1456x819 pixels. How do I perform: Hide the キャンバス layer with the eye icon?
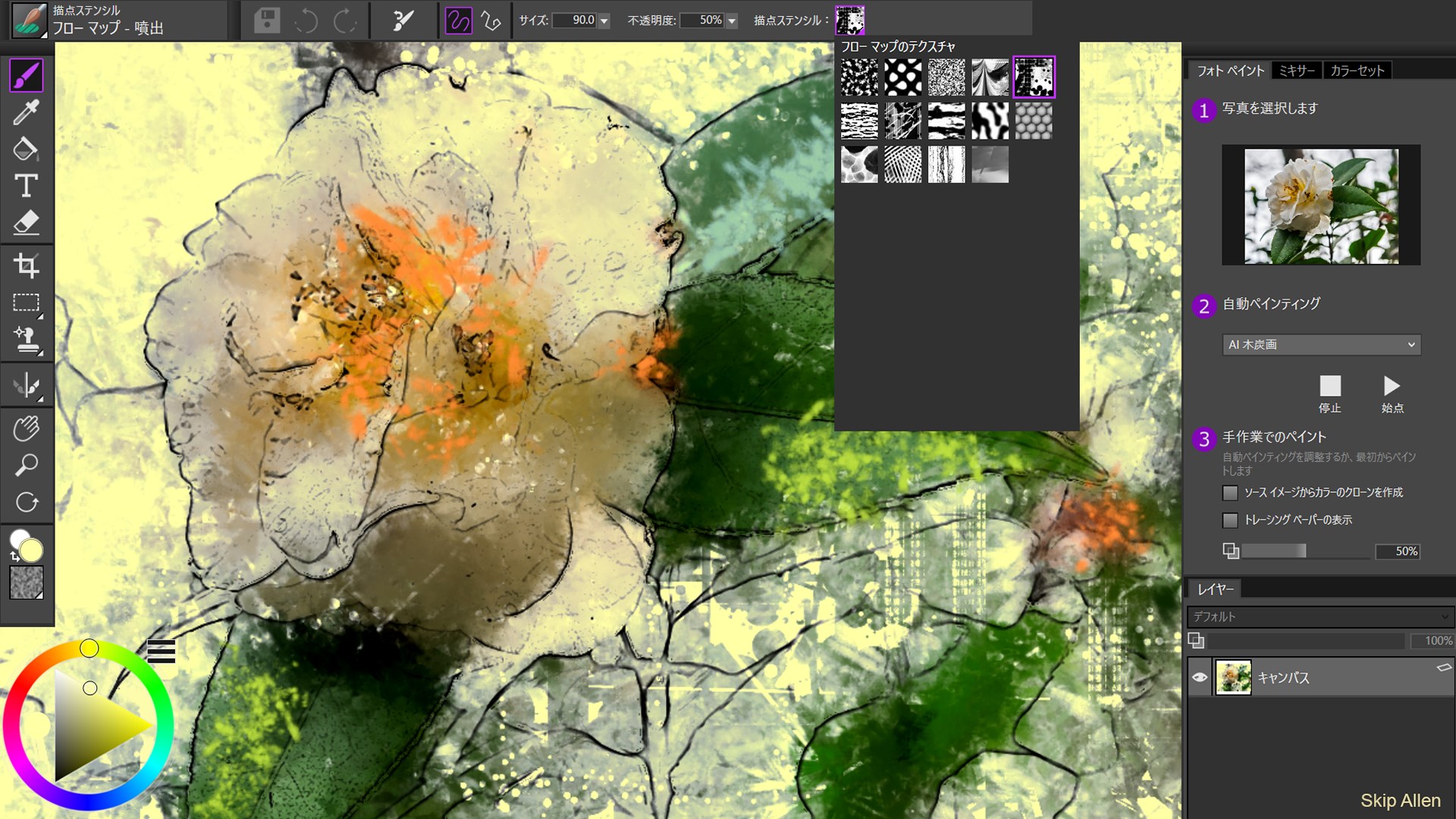click(1200, 677)
